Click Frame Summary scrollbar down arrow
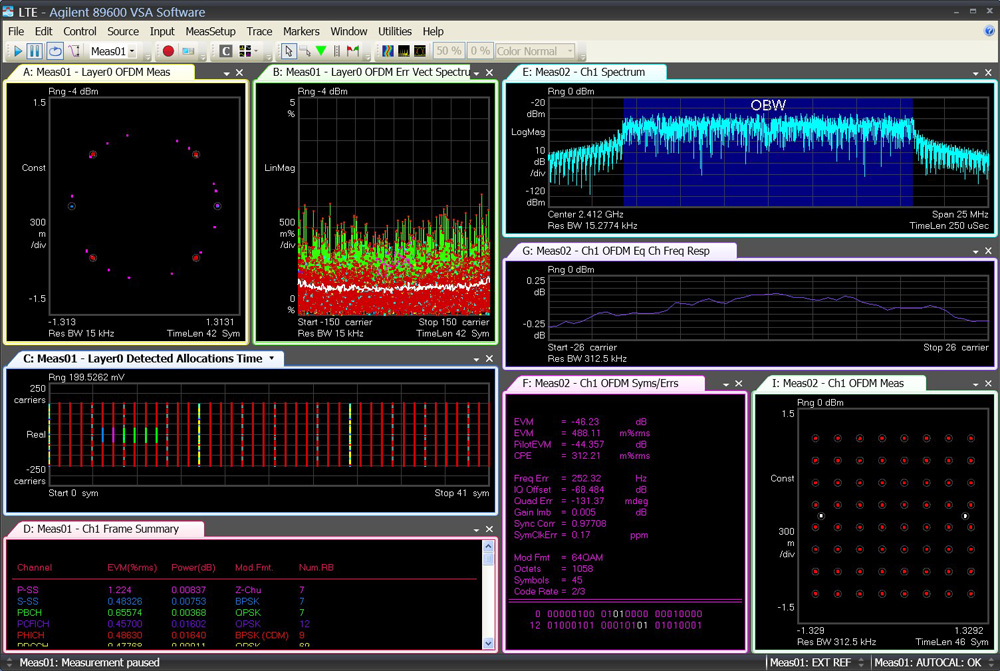 (489, 643)
